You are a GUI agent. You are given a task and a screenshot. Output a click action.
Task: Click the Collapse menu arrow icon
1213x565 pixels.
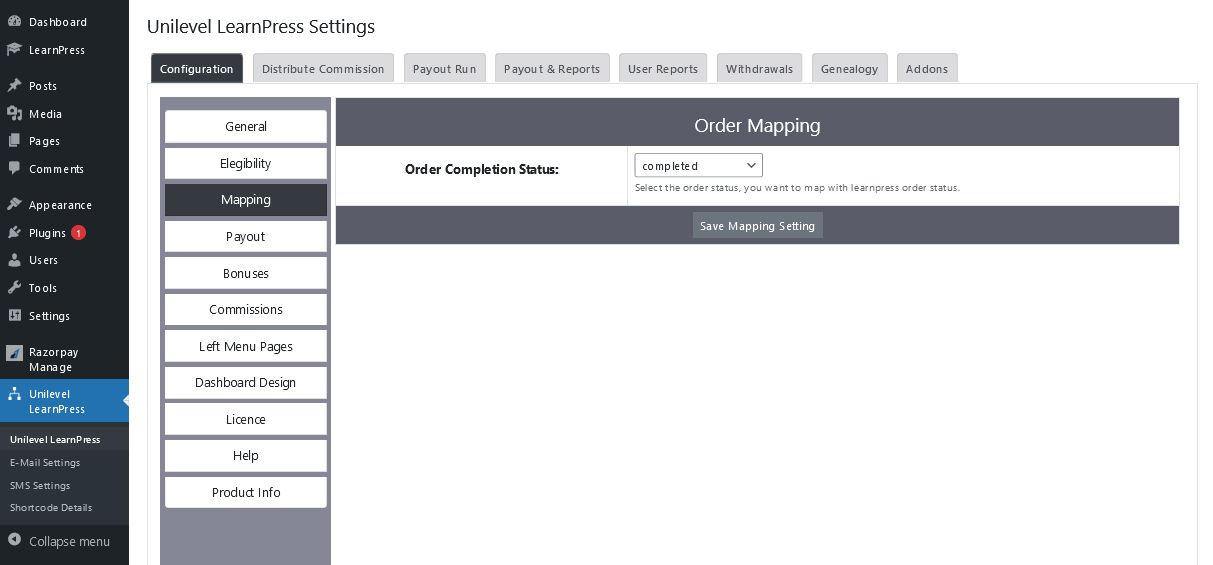14,541
